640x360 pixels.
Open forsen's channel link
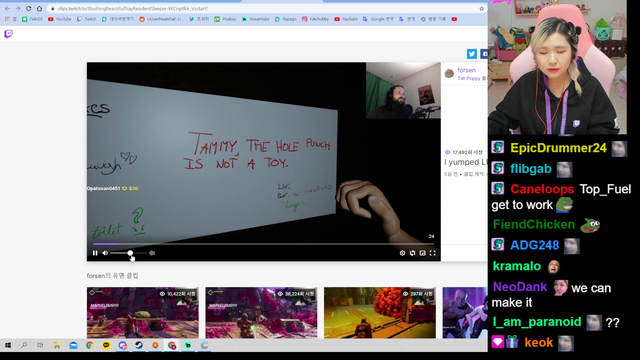(467, 70)
